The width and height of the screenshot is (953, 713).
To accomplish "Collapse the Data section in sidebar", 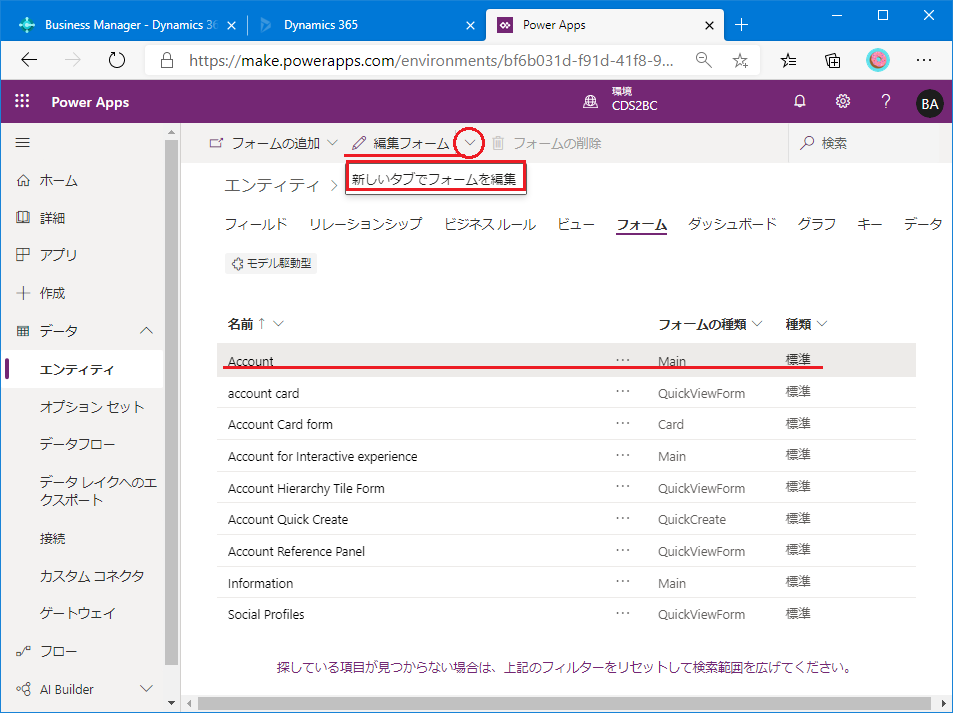I will coord(146,331).
